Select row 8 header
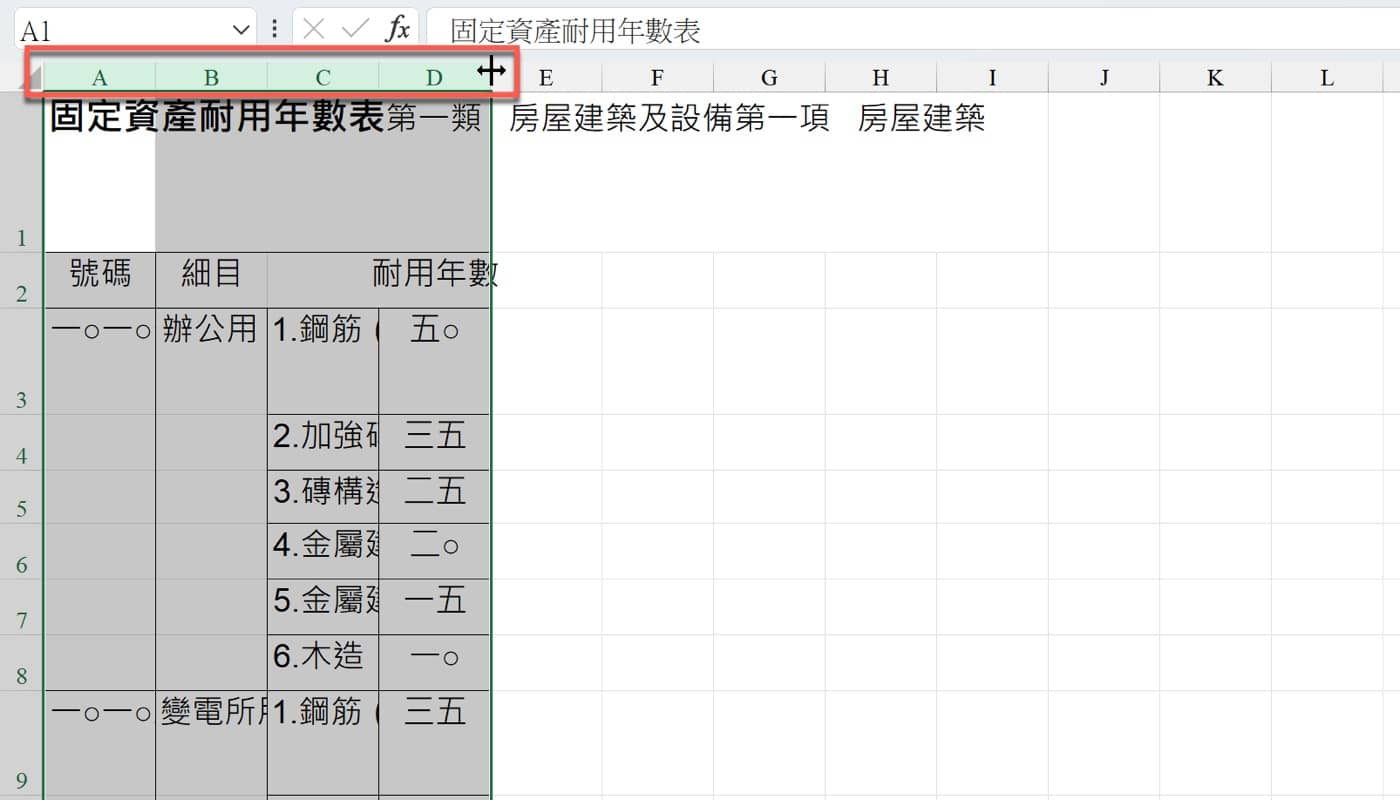Screen dimensions: 1400x800 point(22,662)
